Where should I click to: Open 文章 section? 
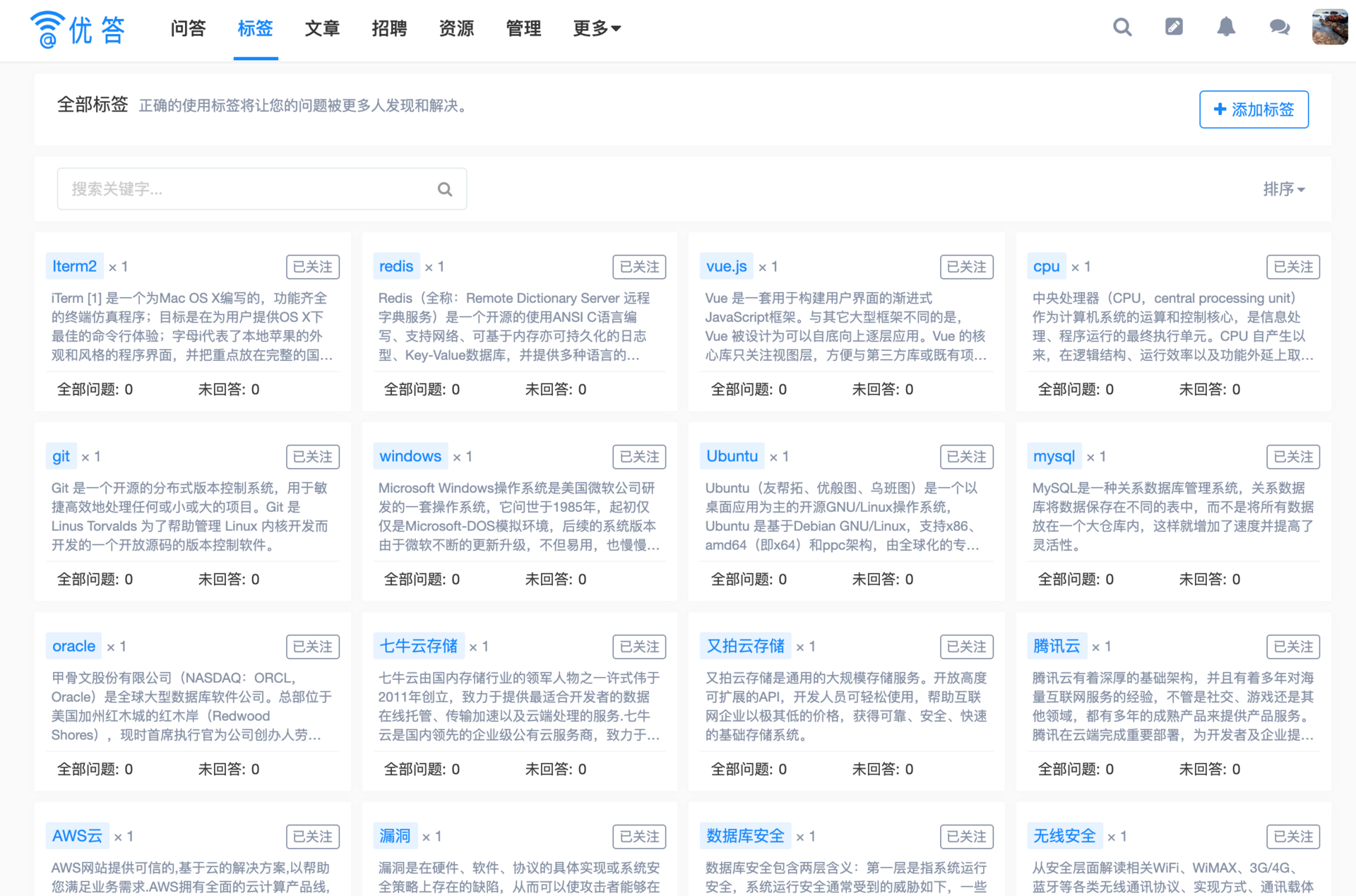[x=322, y=28]
